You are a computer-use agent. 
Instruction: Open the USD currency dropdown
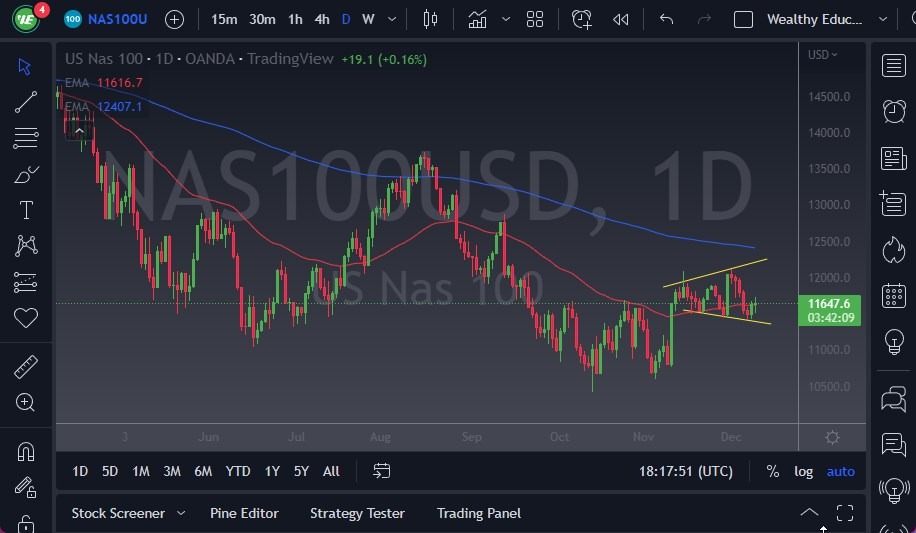[x=823, y=54]
